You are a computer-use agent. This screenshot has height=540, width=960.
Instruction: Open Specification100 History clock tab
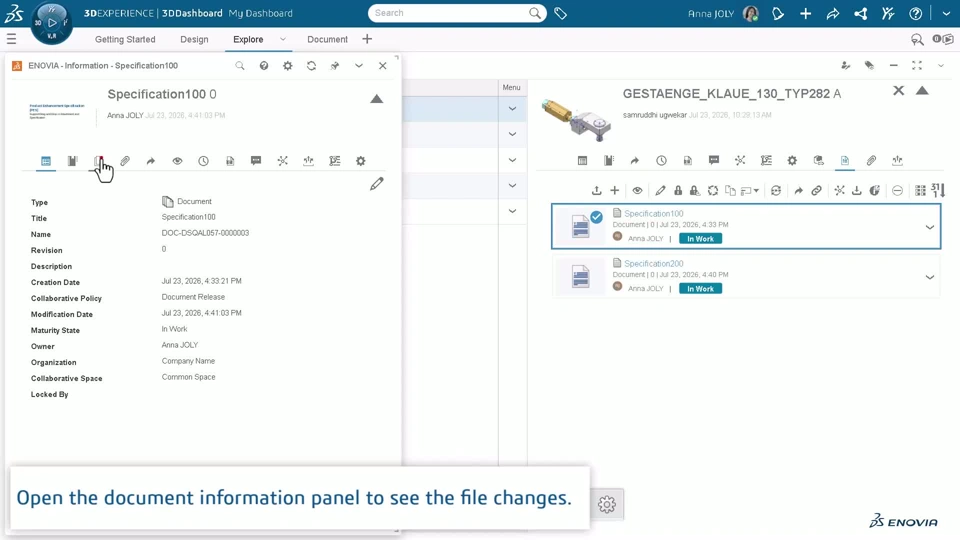click(x=203, y=161)
